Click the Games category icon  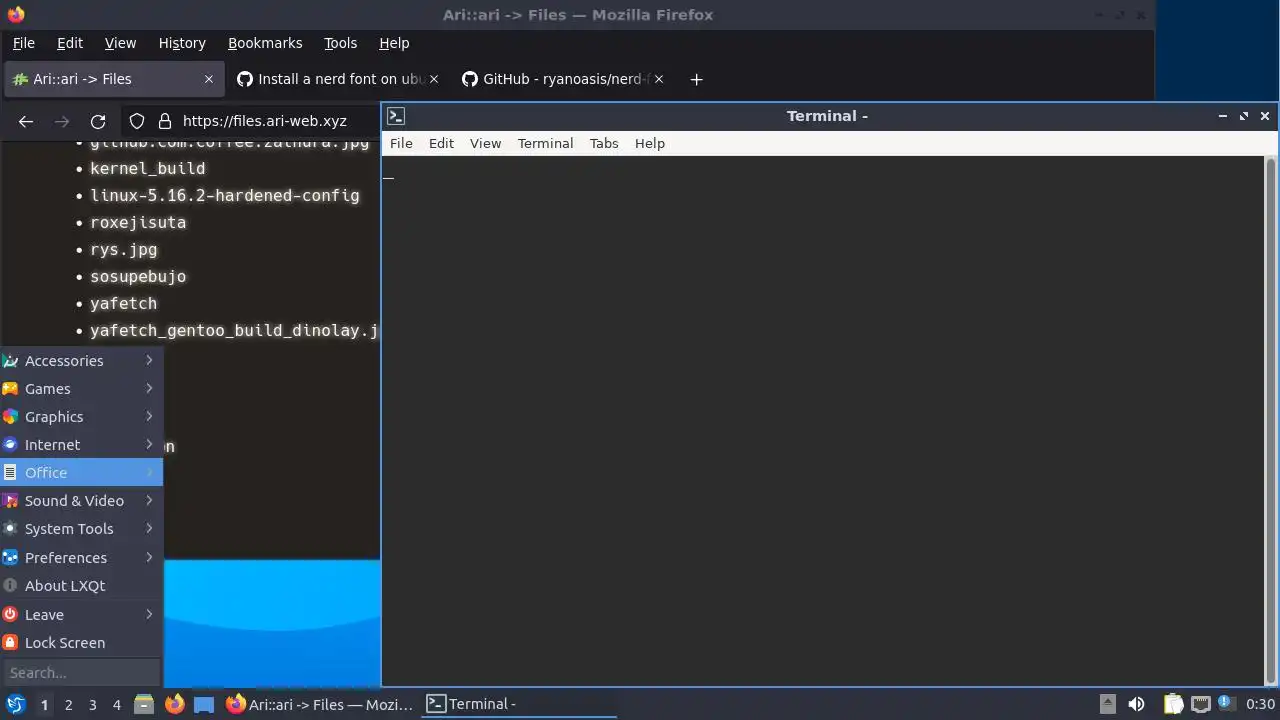click(10, 389)
